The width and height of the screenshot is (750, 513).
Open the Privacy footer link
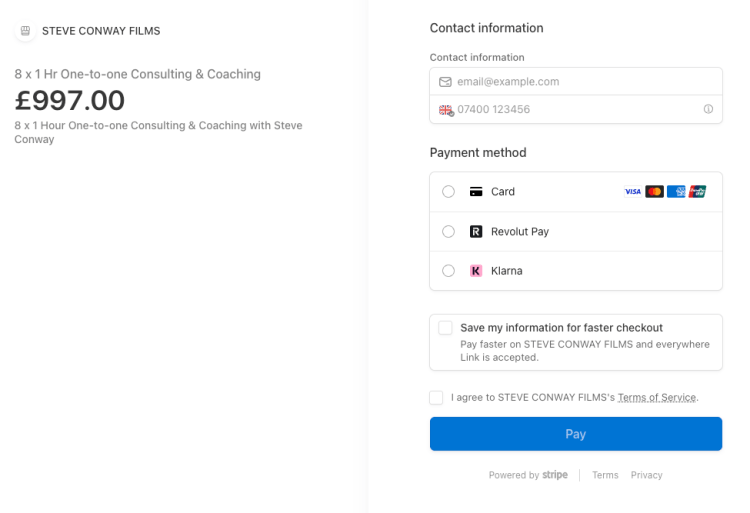point(646,475)
